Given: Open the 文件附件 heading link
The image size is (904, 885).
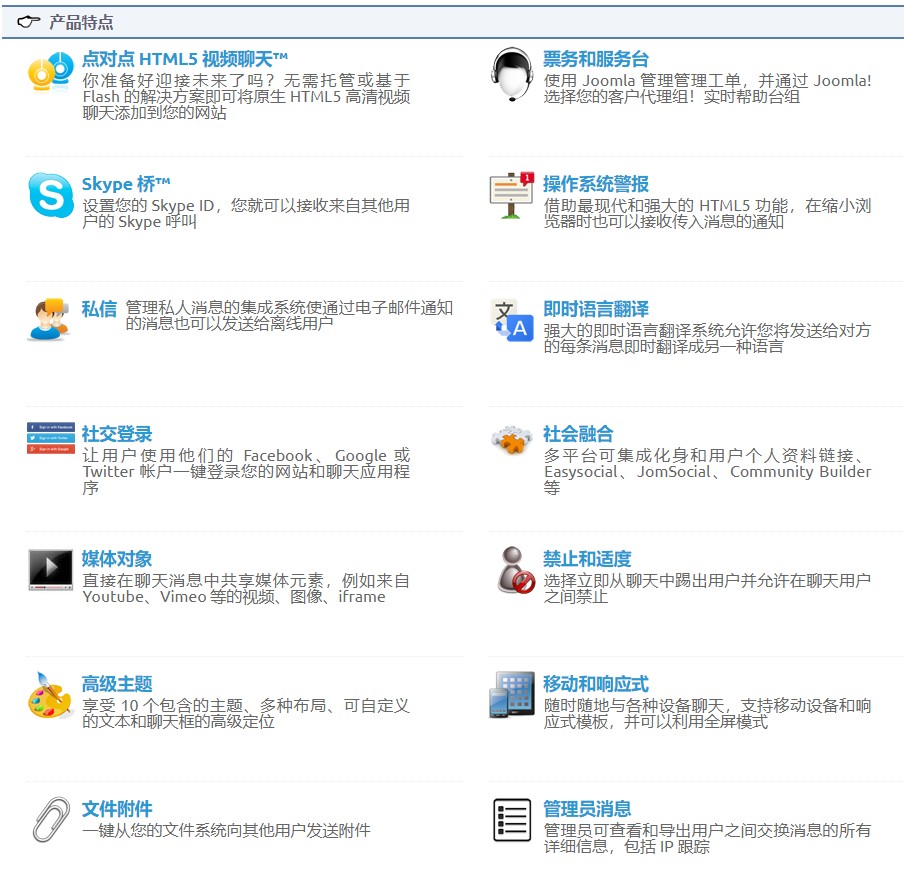Looking at the screenshot, I should point(117,809).
